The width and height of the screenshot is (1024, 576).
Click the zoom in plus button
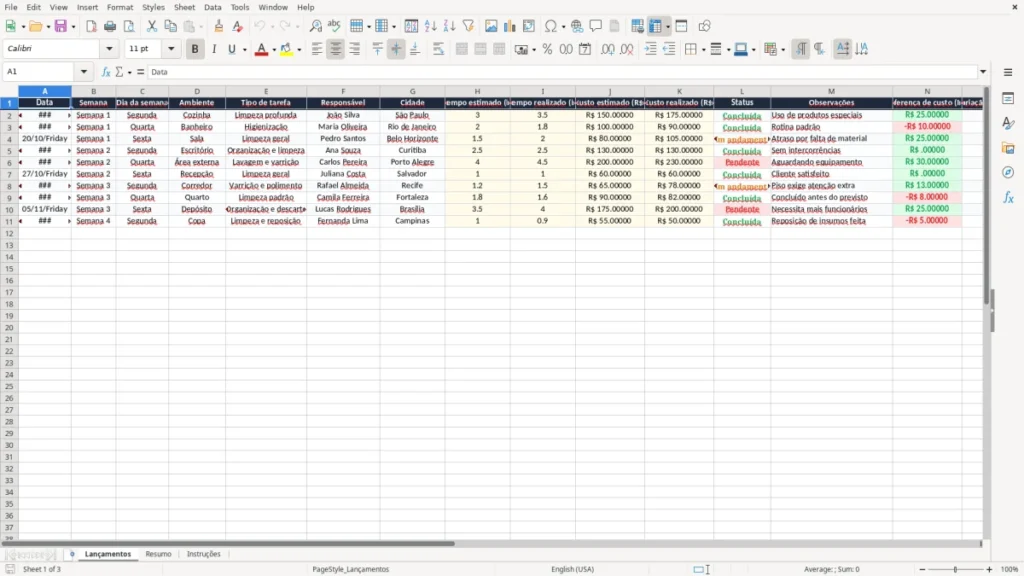[989, 569]
